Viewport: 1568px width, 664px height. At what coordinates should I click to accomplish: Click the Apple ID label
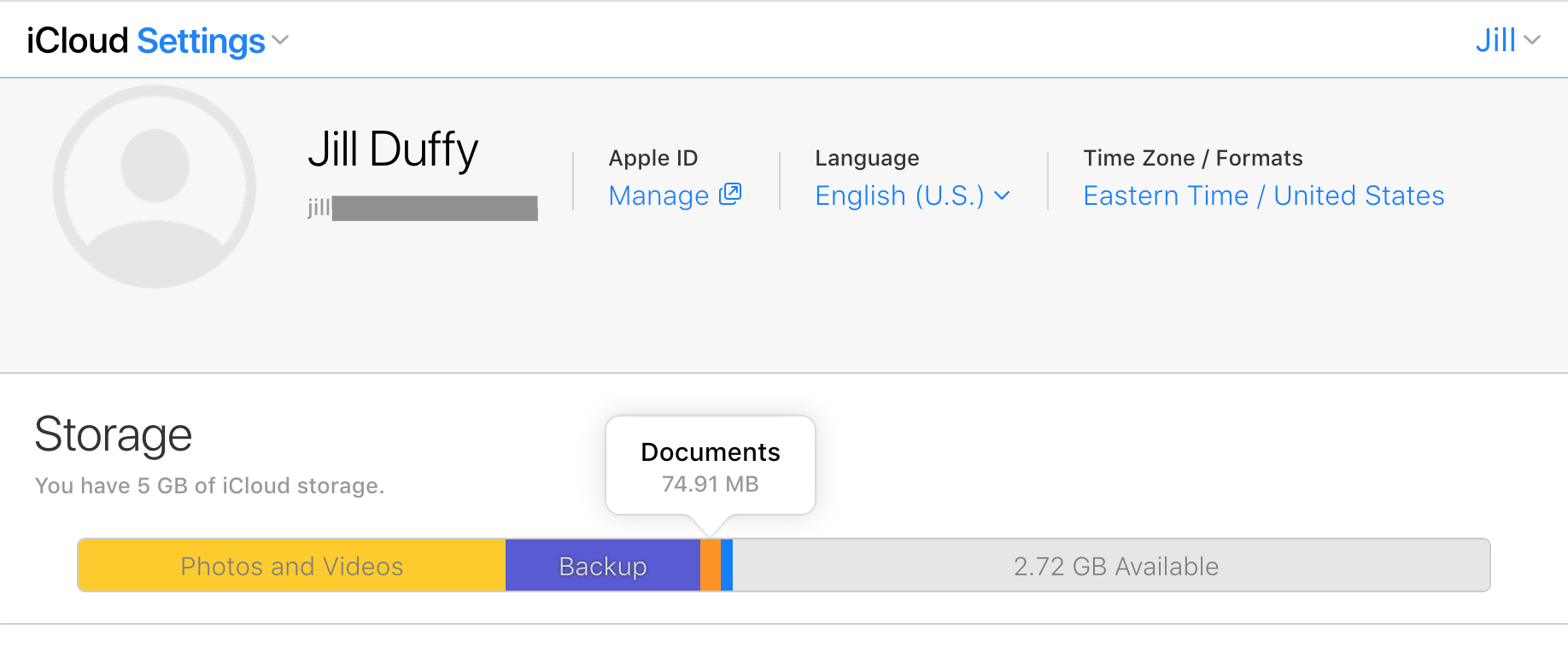[653, 158]
